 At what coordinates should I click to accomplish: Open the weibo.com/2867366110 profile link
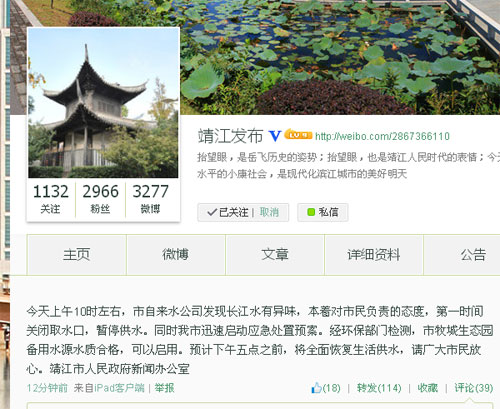(x=382, y=136)
